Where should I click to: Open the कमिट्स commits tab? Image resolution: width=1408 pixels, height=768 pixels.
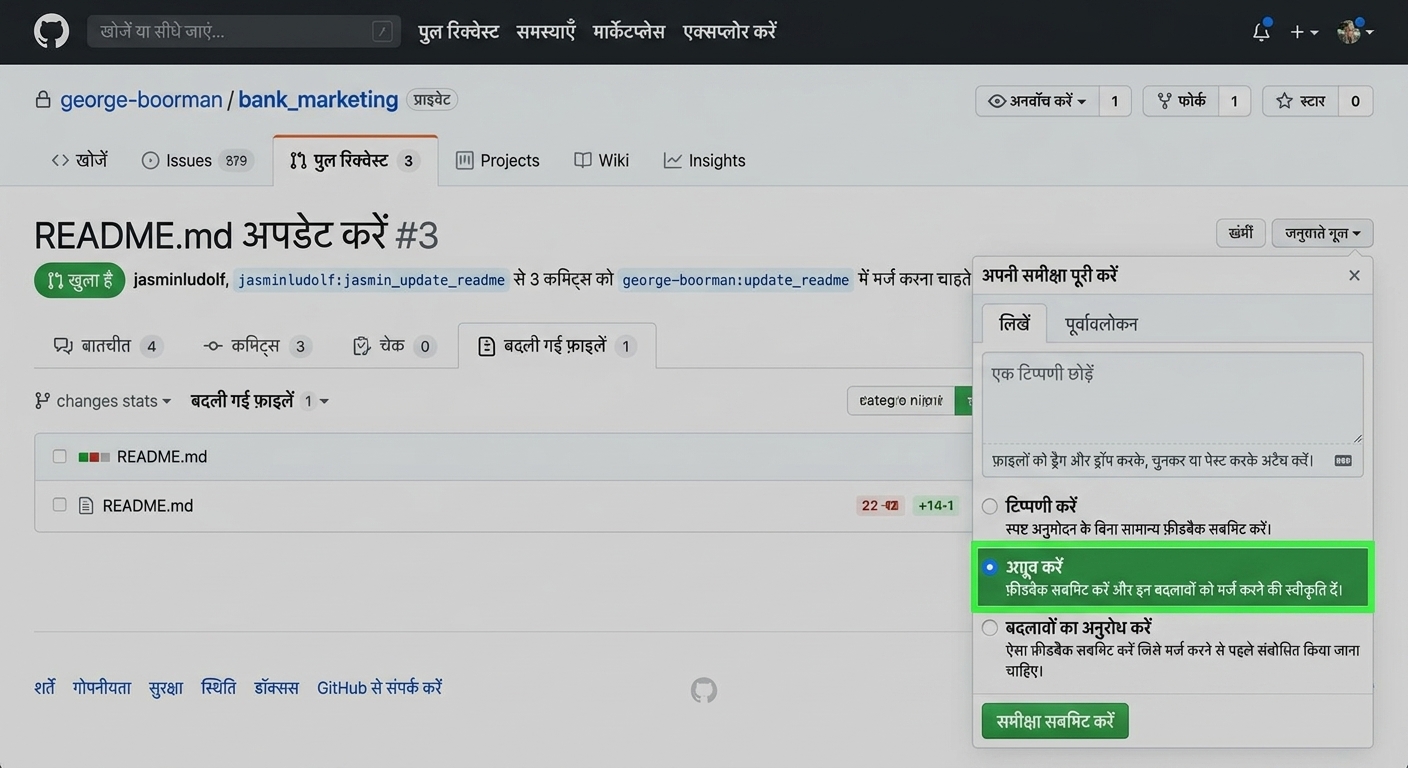tap(257, 346)
